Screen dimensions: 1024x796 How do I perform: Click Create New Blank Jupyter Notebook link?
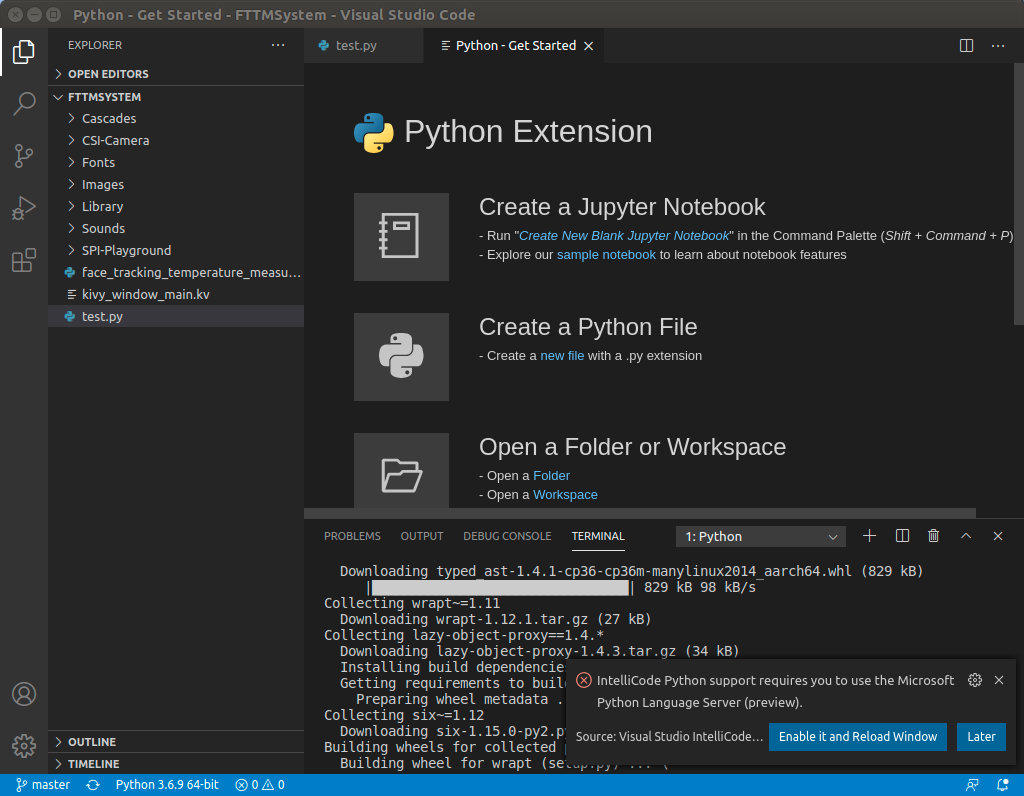(x=624, y=236)
